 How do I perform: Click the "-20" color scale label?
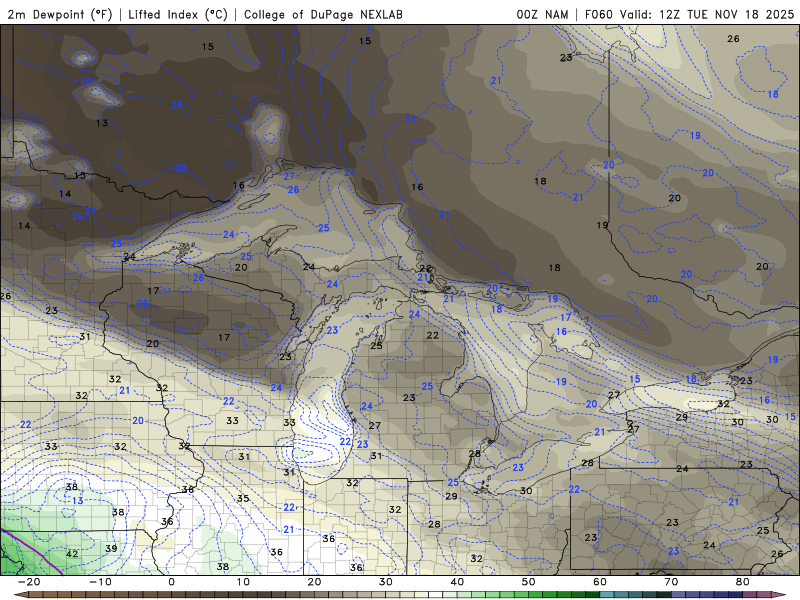click(29, 582)
